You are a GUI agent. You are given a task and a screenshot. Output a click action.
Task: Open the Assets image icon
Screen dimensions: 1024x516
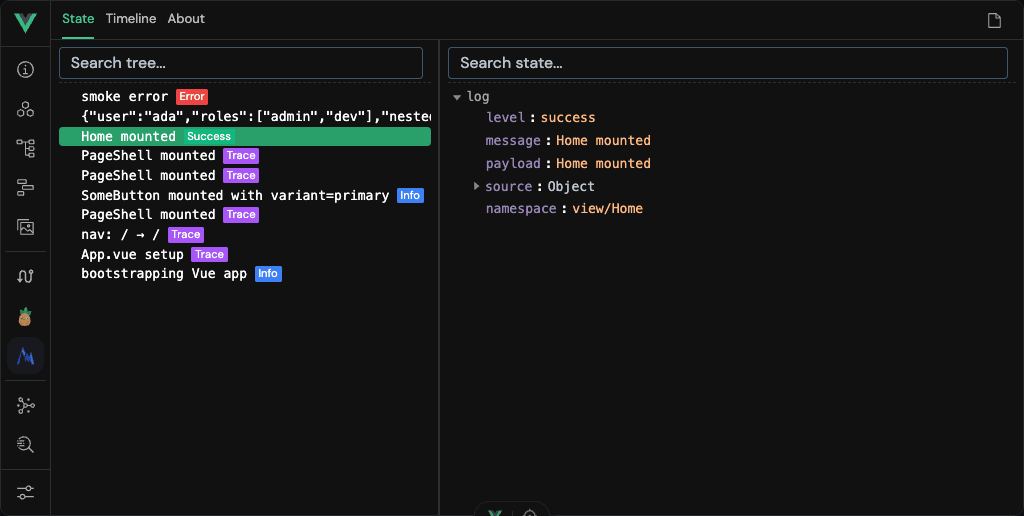point(25,227)
